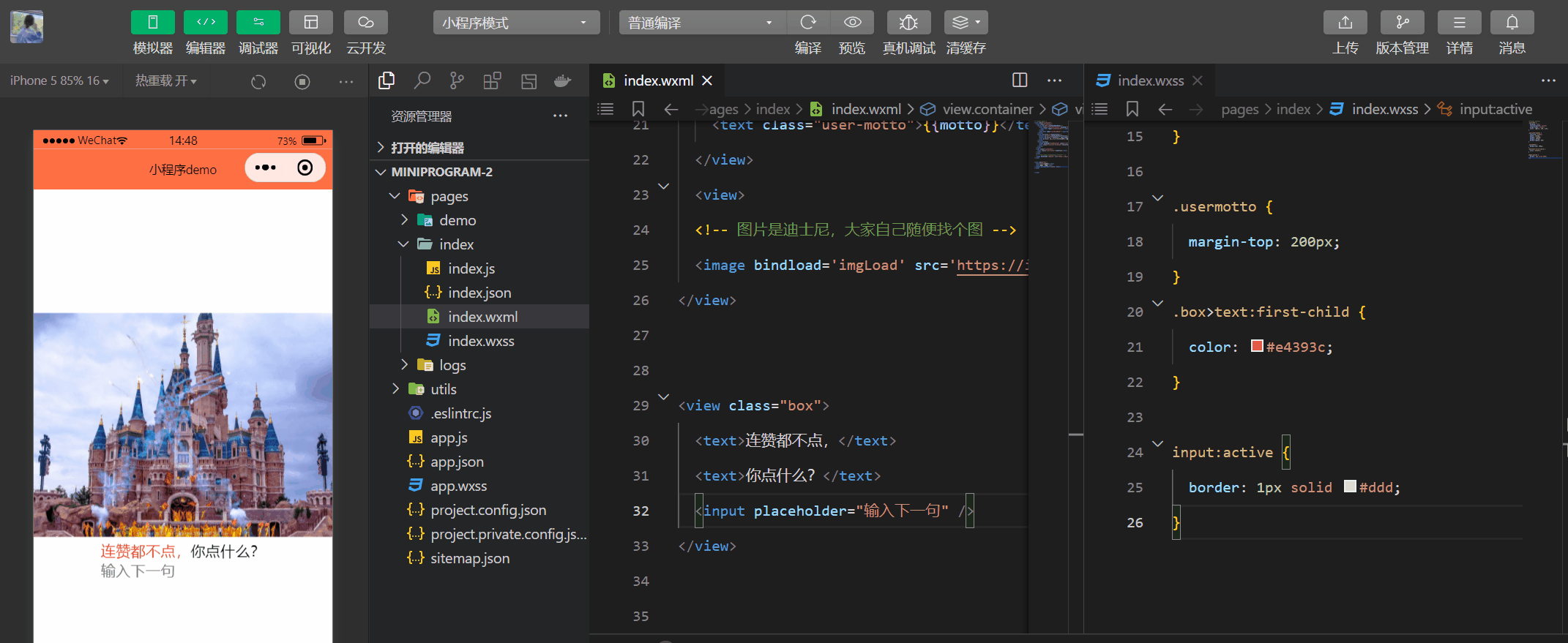Open the explorer files icon in sidebar
The width and height of the screenshot is (1568, 643).
click(x=387, y=80)
